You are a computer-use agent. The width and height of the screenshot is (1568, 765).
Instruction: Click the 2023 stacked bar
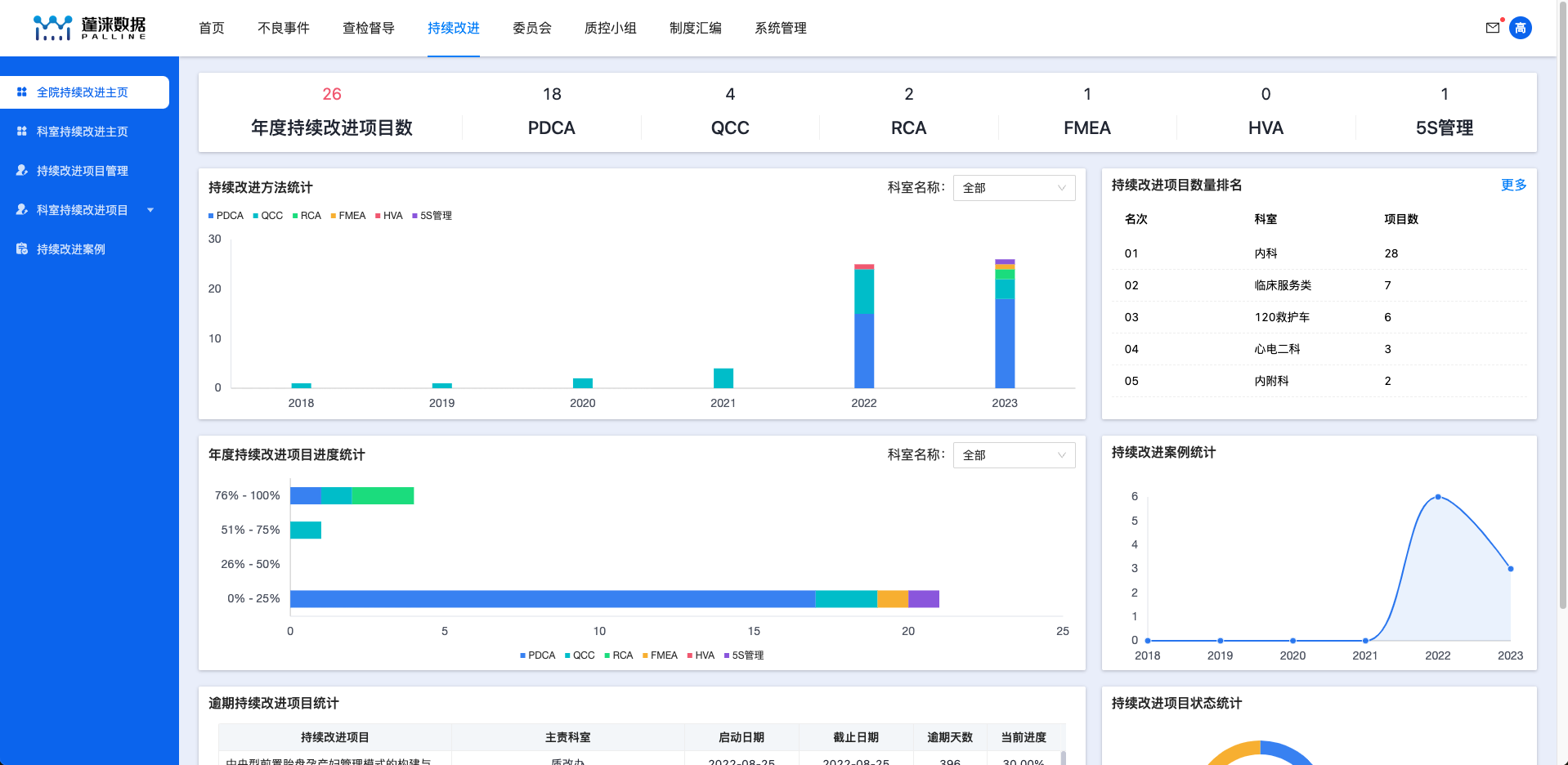point(1005,324)
